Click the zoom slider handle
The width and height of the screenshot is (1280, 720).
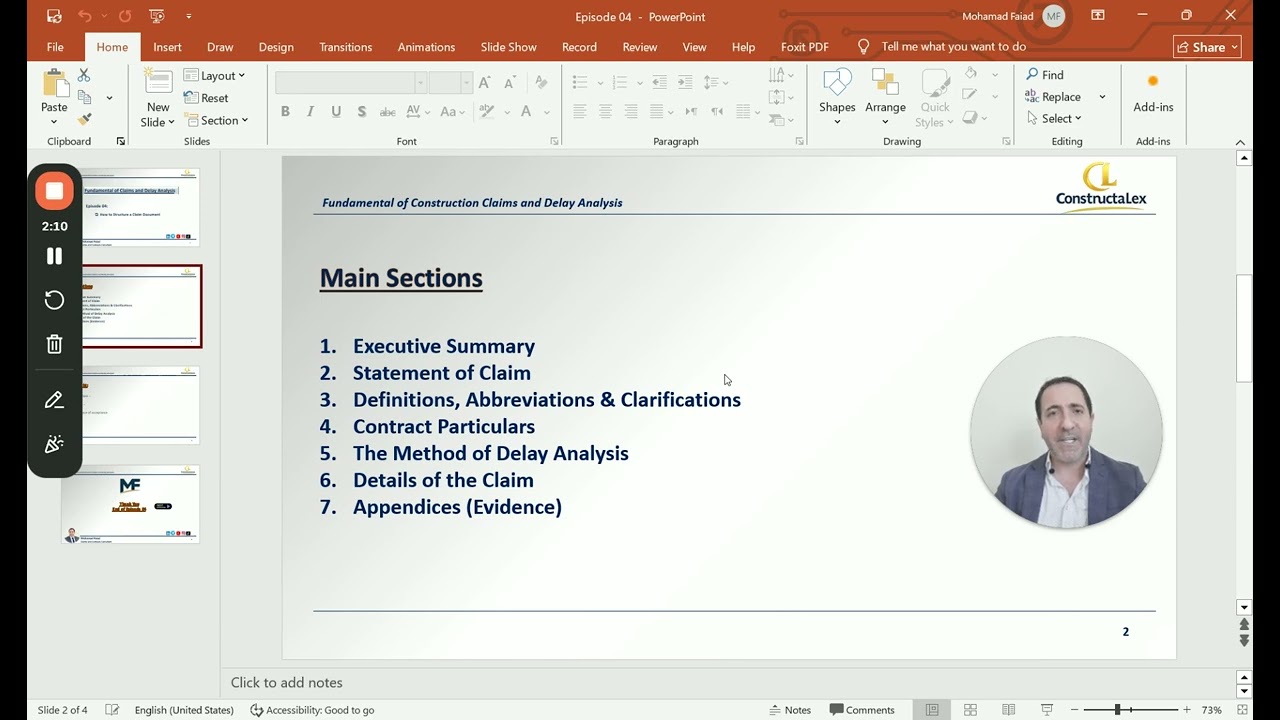coord(1117,710)
